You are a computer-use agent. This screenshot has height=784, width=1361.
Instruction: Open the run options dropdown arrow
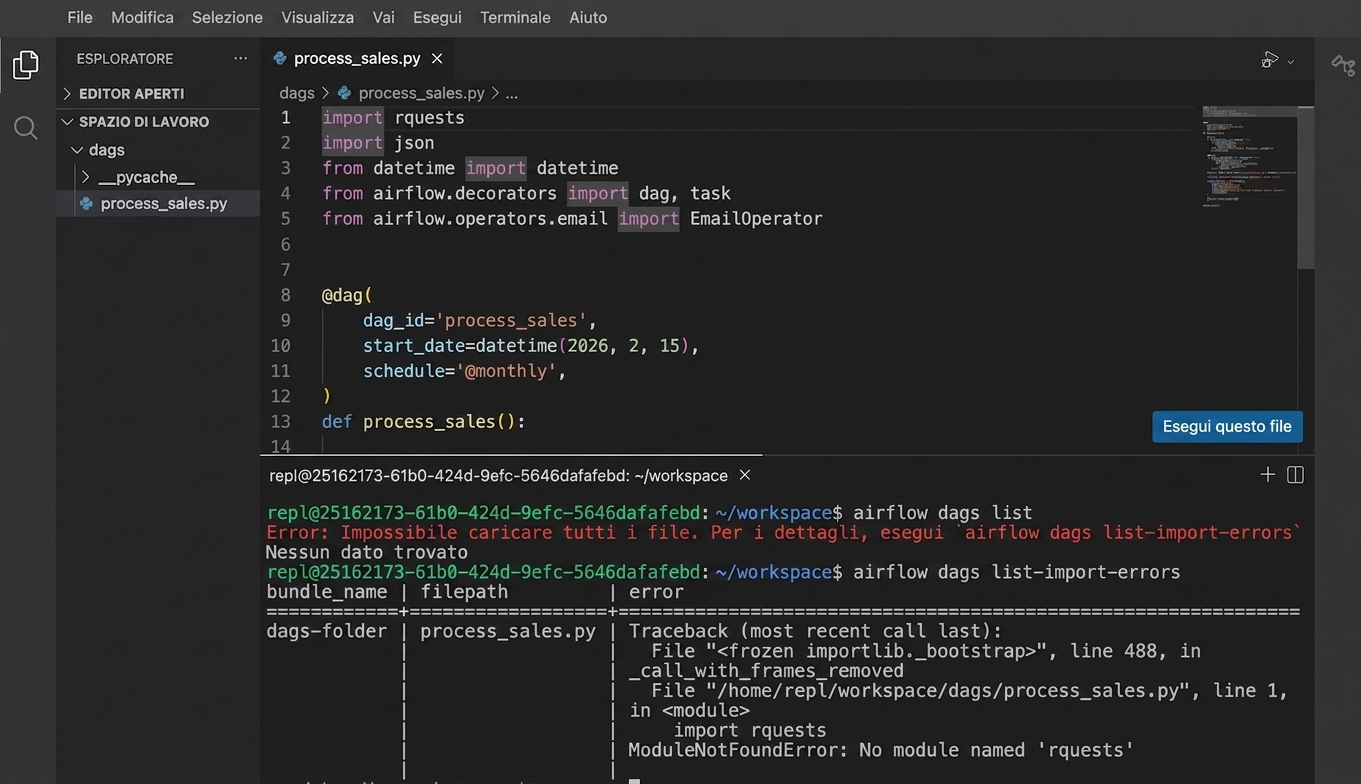1291,61
